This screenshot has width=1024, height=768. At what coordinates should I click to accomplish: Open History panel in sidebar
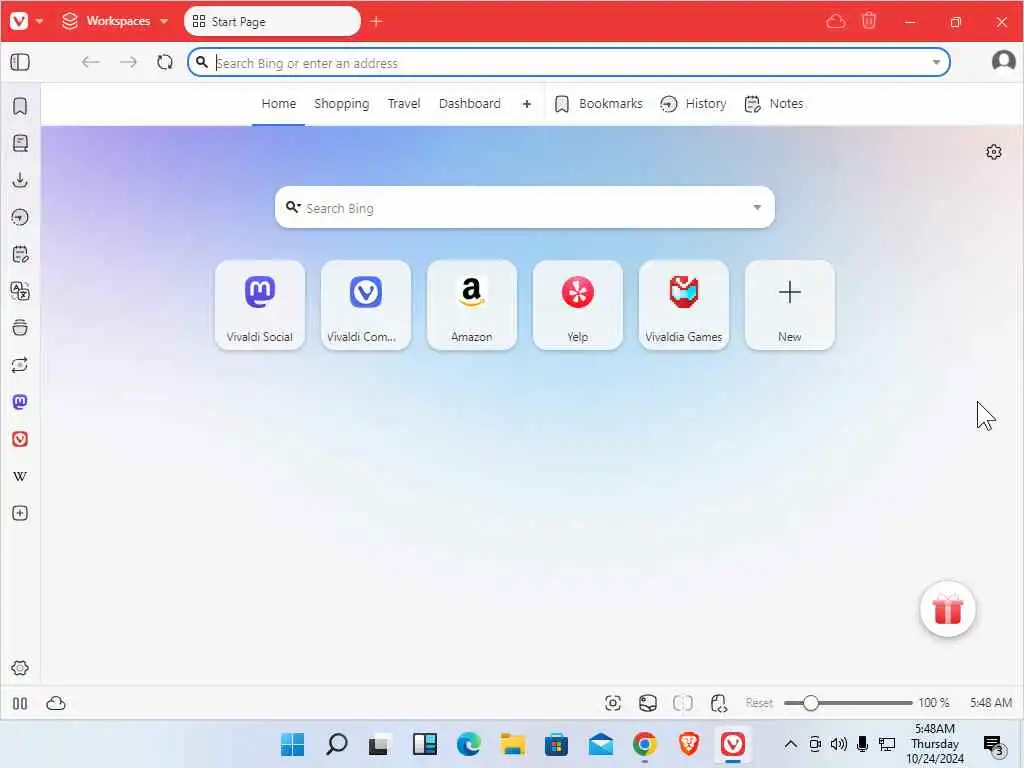(x=20, y=217)
